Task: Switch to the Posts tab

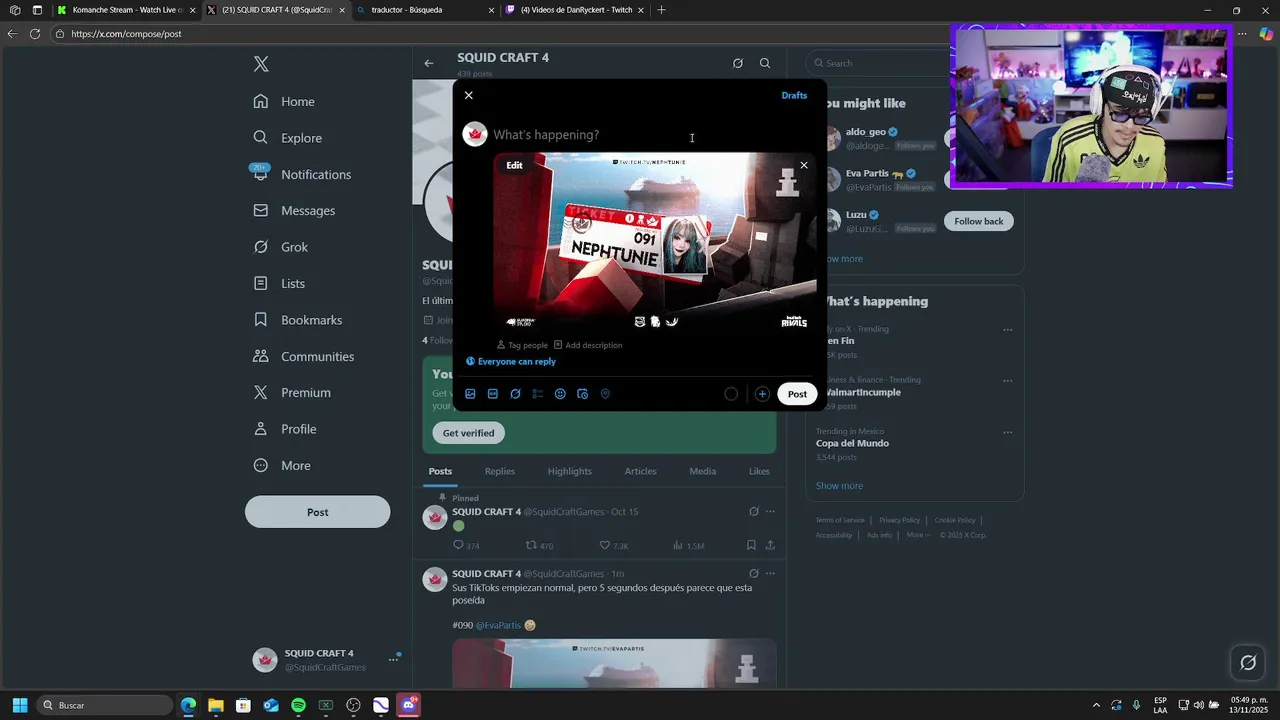Action: (x=440, y=471)
